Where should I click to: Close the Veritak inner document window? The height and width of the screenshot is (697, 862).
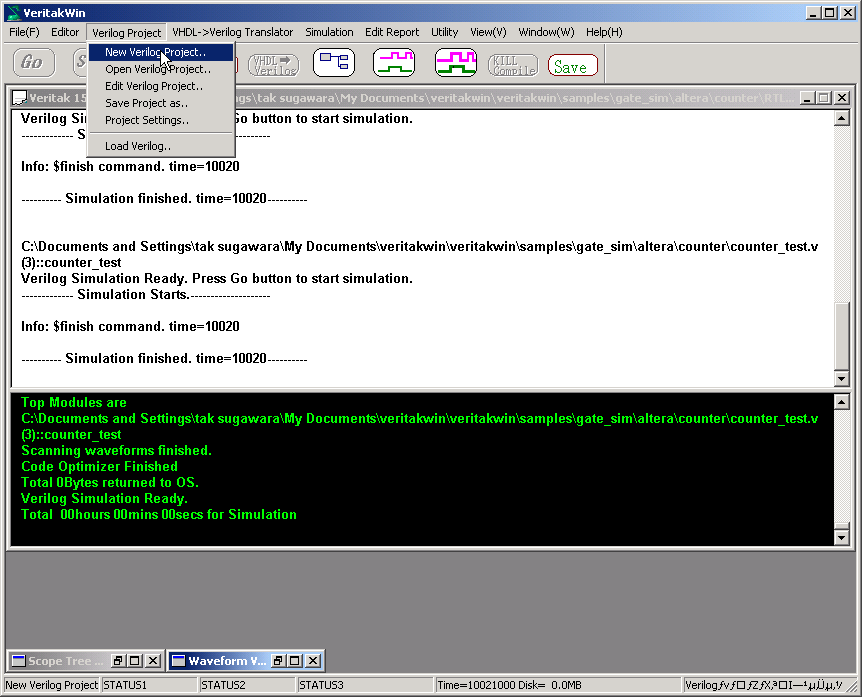point(842,98)
